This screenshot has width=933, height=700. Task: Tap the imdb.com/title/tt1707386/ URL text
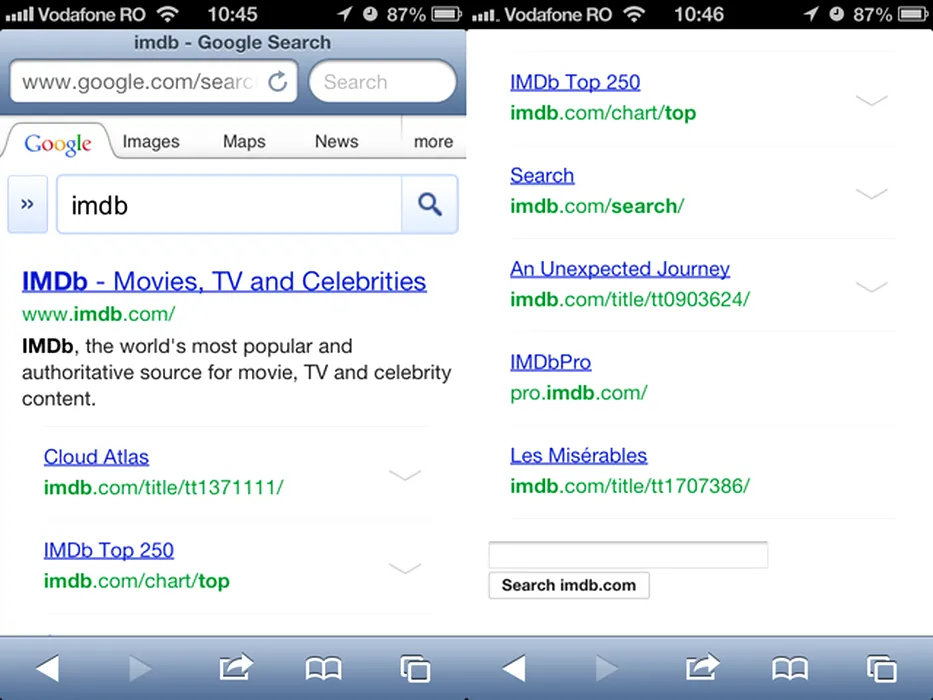(x=630, y=486)
